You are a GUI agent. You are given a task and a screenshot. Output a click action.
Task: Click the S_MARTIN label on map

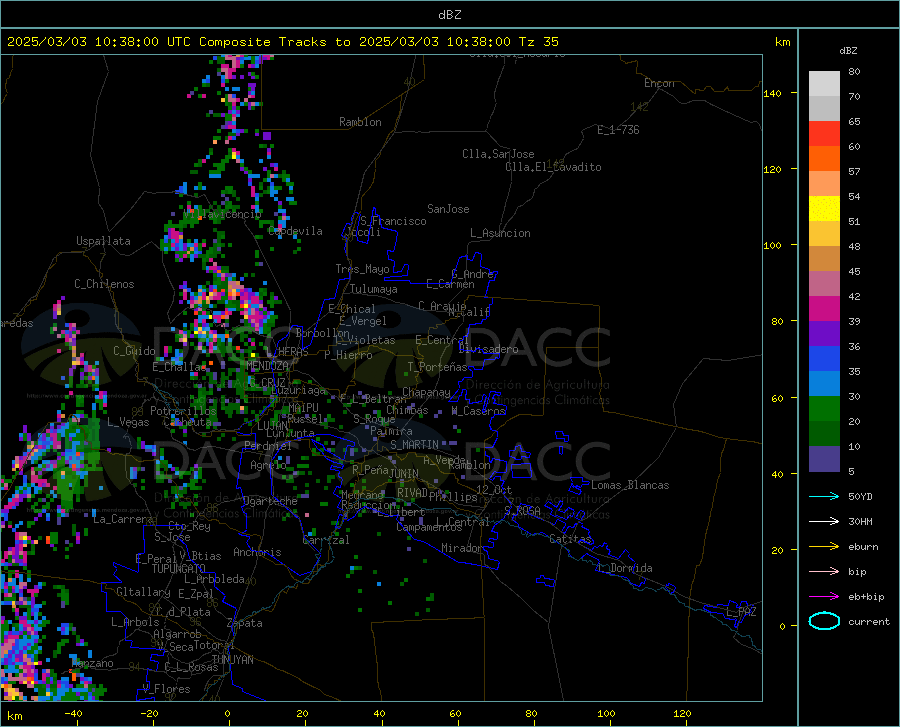point(414,445)
